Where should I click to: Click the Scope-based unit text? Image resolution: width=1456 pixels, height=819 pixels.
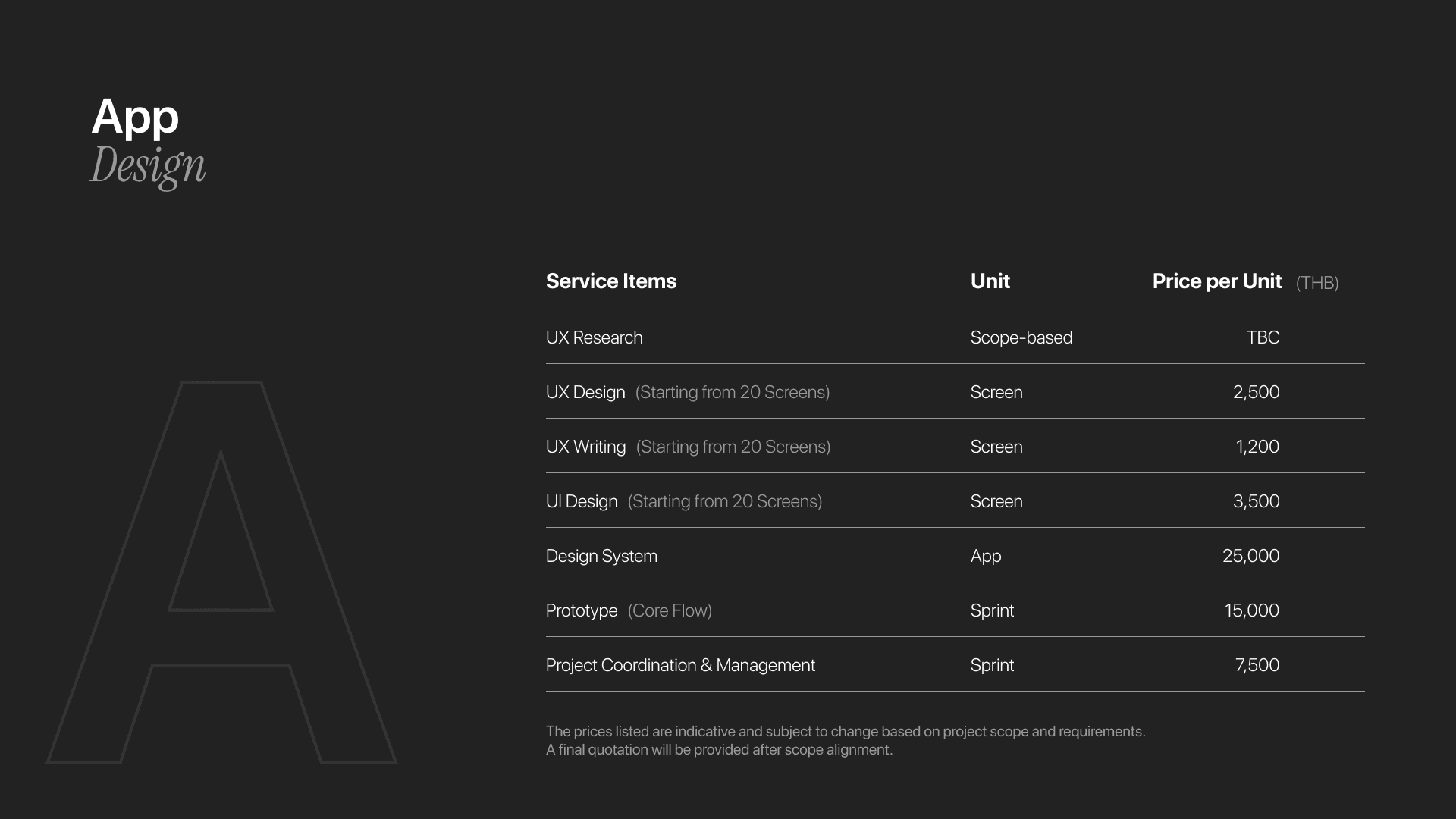1021,337
